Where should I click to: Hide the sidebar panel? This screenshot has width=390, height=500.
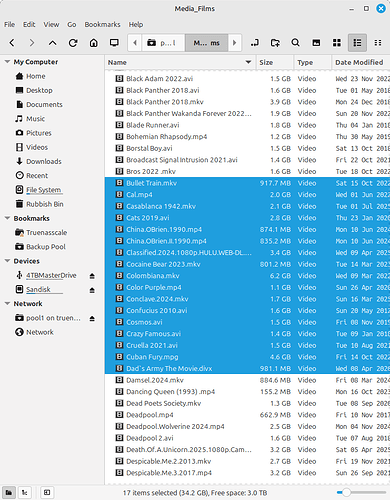click(x=47, y=492)
